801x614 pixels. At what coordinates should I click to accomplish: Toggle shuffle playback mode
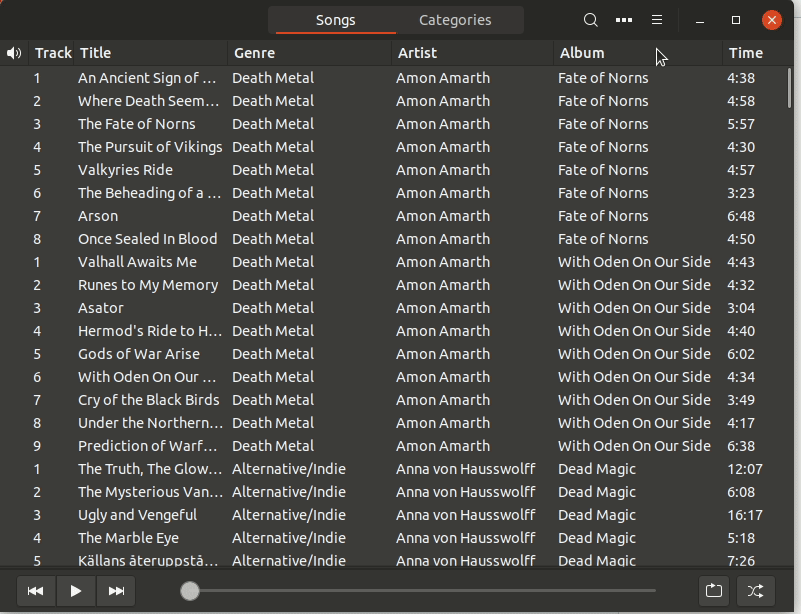[x=756, y=591]
